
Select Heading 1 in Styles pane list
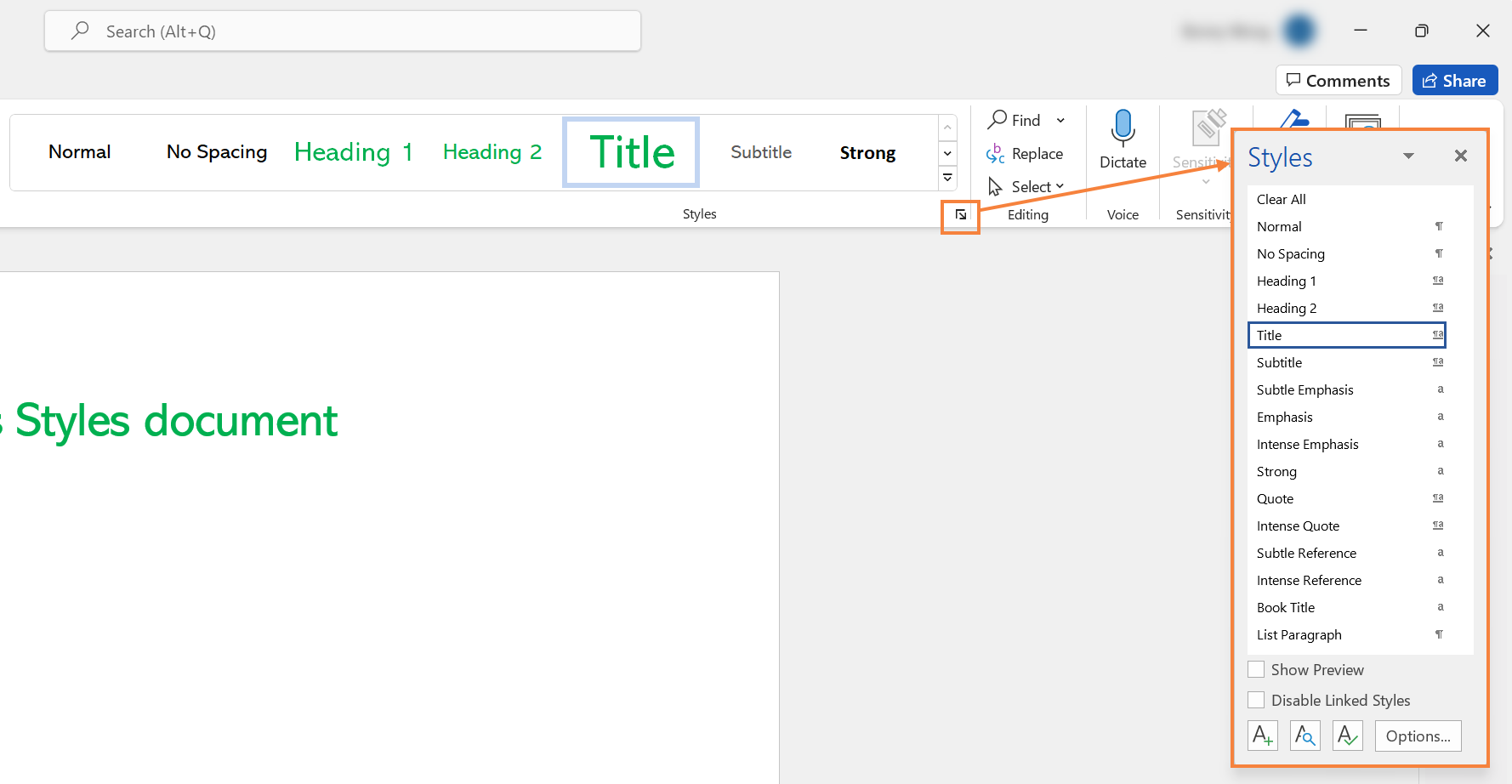tap(1347, 281)
